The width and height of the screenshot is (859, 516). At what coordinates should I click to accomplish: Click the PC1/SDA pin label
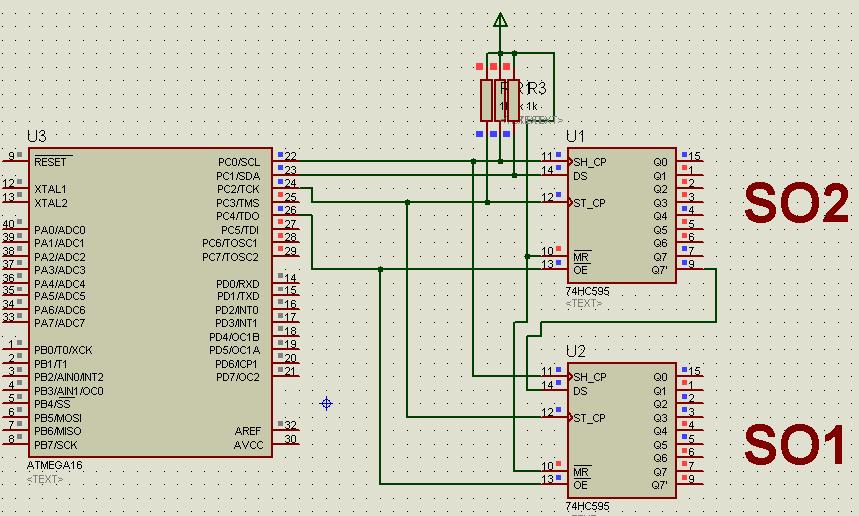pos(238,176)
